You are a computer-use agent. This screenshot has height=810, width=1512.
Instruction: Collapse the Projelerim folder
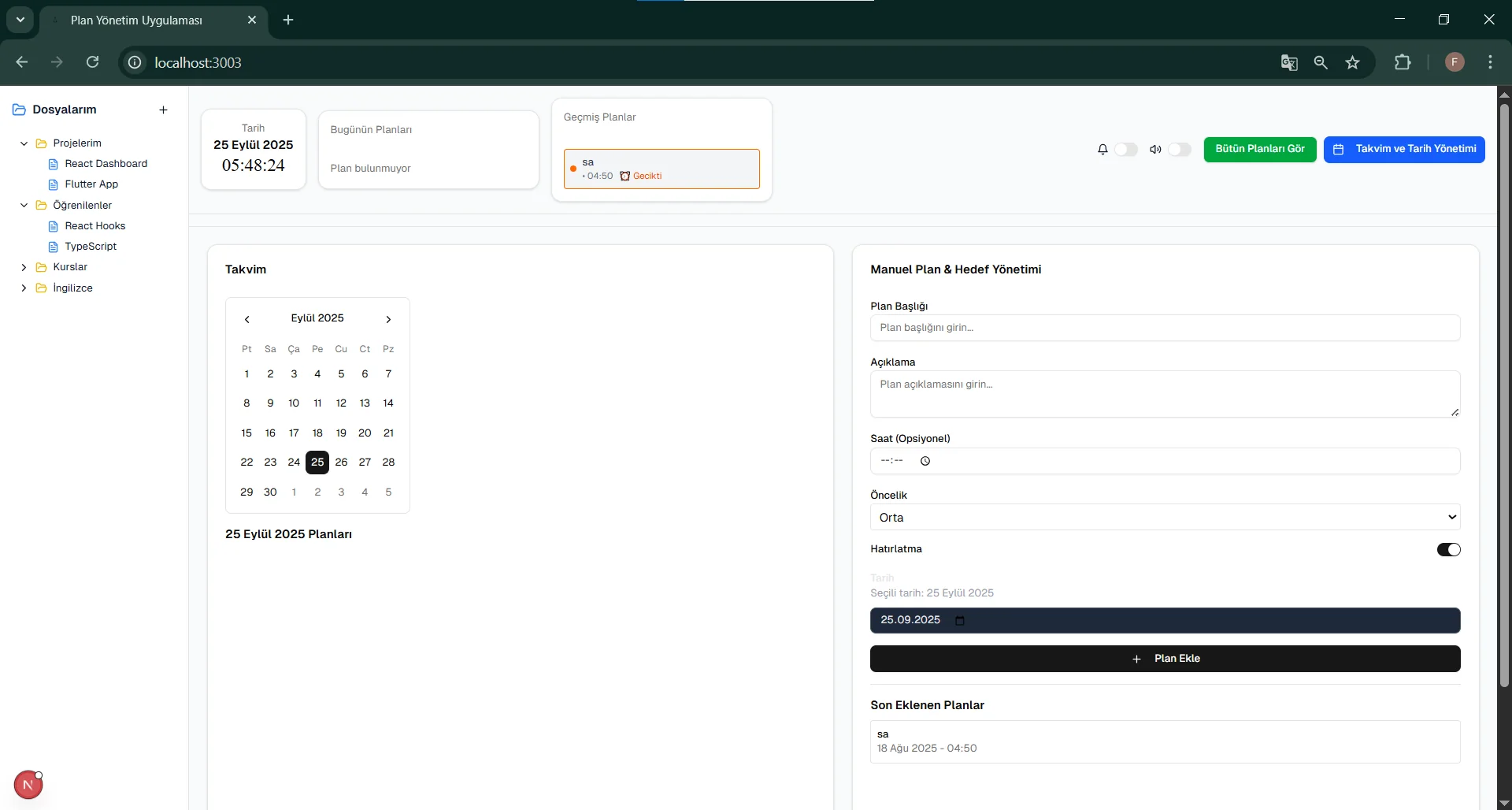pos(24,143)
